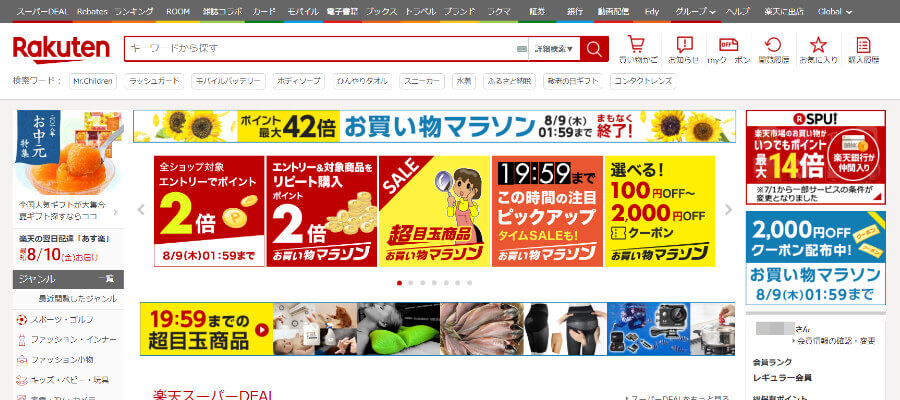Click previous arrow of the banner carousel
The image size is (900, 400).
tap(141, 210)
